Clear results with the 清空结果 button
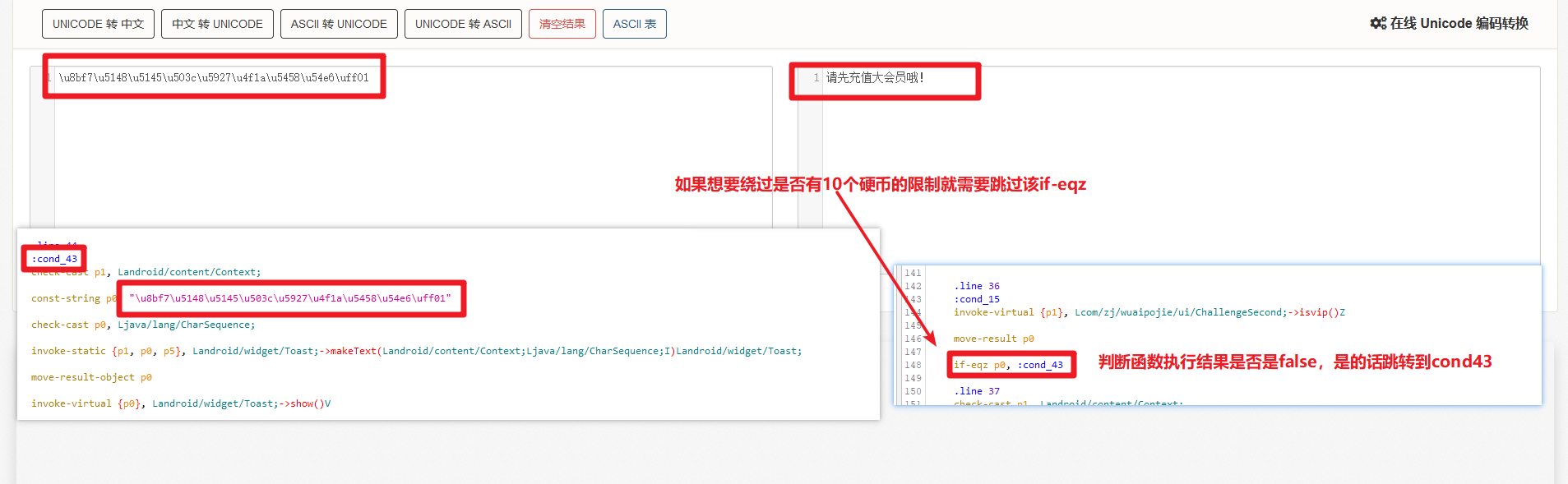Viewport: 1568px width, 484px height. coord(562,24)
